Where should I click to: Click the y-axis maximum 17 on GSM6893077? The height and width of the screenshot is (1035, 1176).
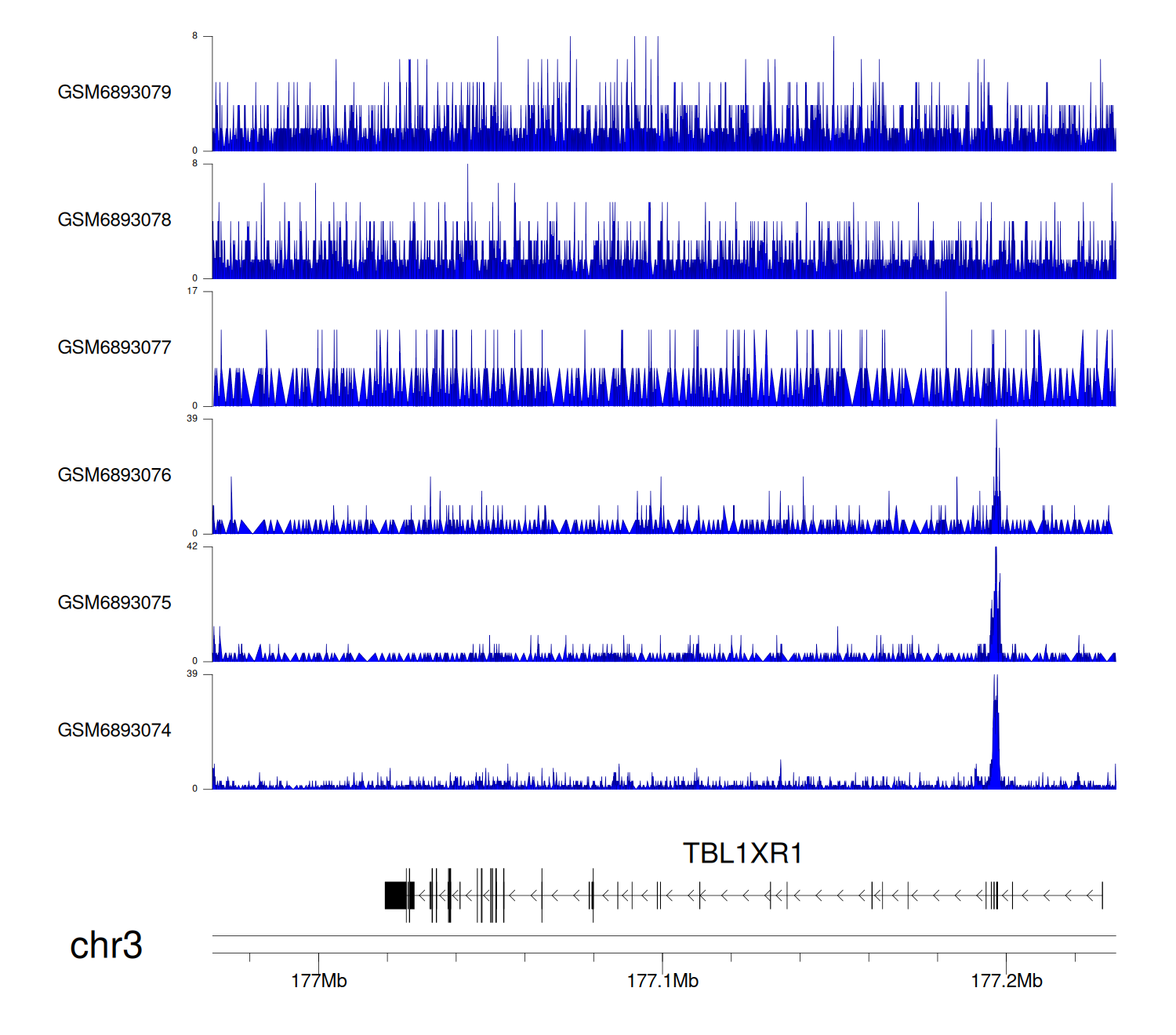pyautogui.click(x=192, y=291)
